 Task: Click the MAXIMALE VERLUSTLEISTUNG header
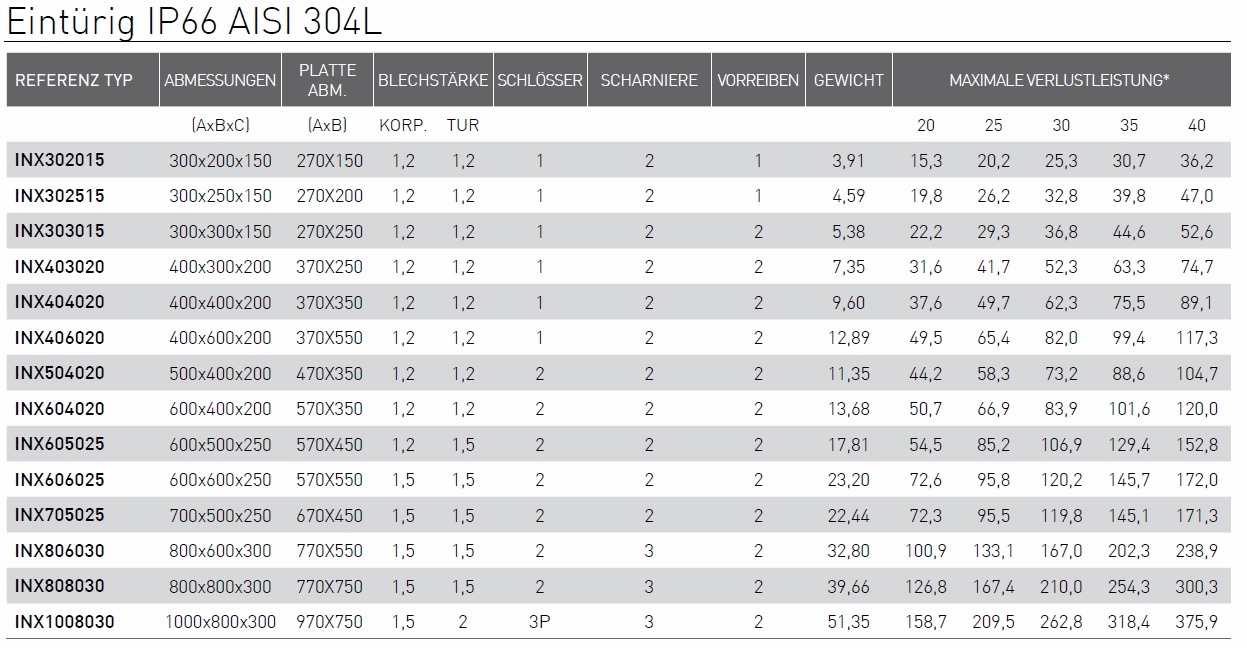(x=1060, y=80)
